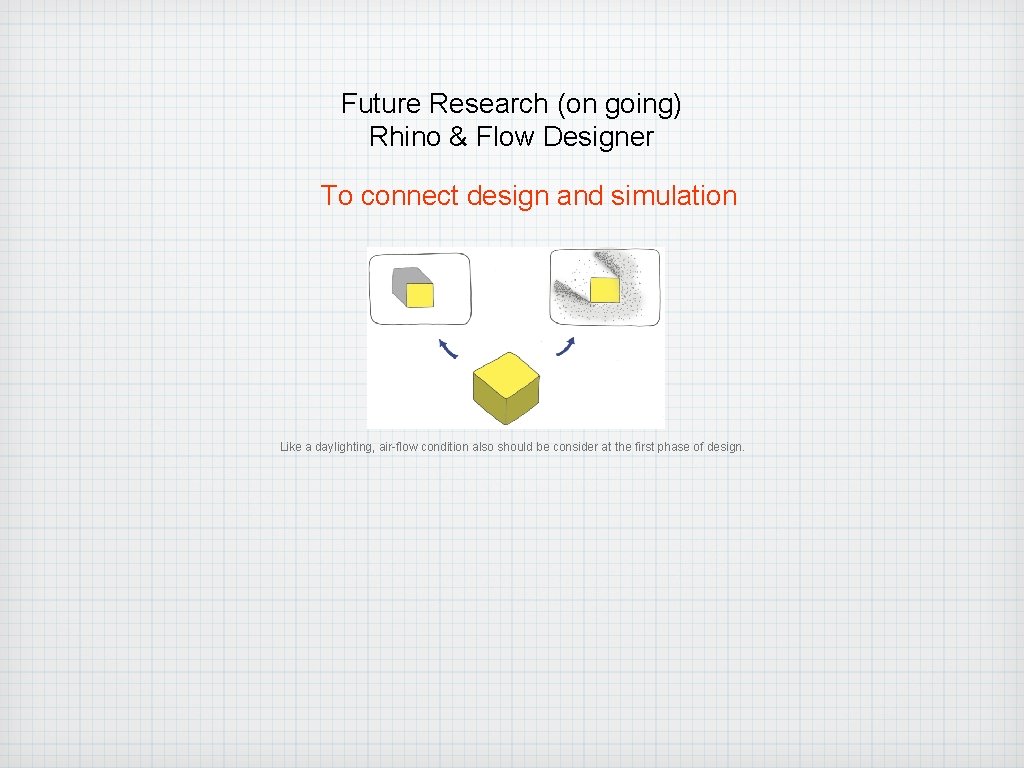Click the 'Future Research (on going)' title line
Viewport: 1024px width, 768px height.
(x=511, y=104)
